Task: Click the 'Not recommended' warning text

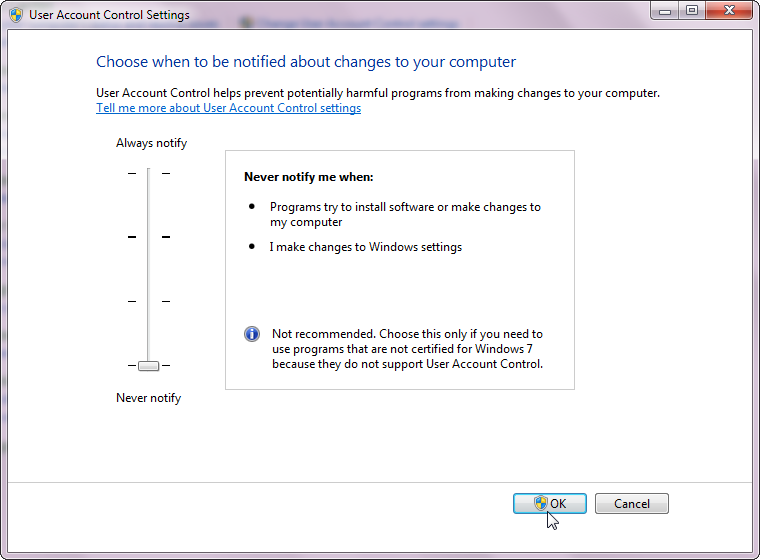Action: (408, 349)
